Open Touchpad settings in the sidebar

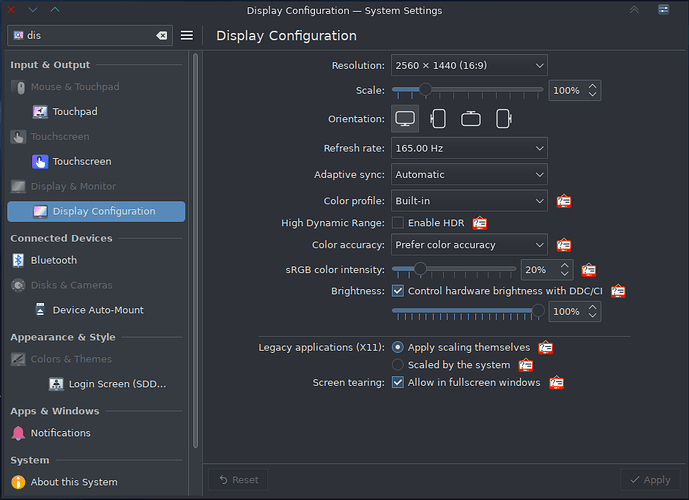[x=75, y=112]
